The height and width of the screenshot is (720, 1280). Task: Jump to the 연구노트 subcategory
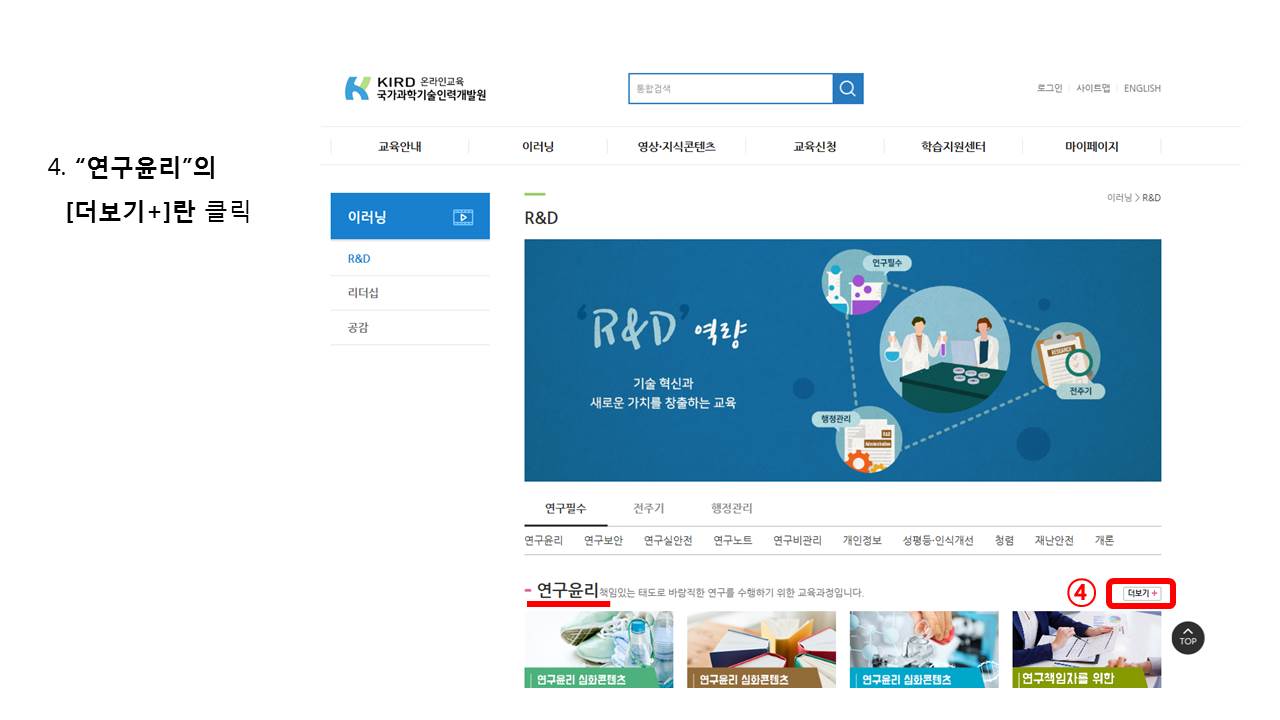(732, 541)
